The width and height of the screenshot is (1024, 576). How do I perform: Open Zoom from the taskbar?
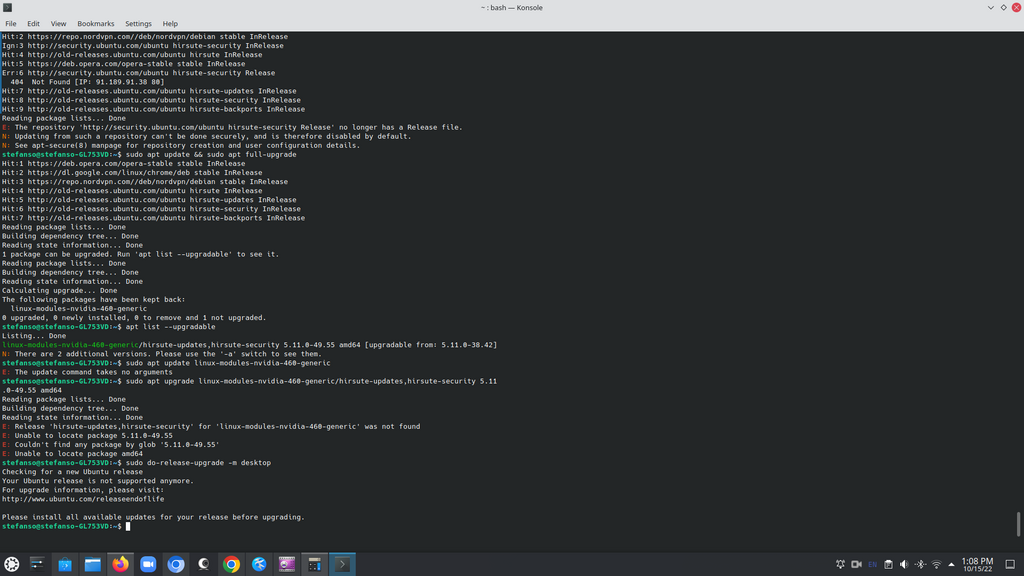click(148, 564)
